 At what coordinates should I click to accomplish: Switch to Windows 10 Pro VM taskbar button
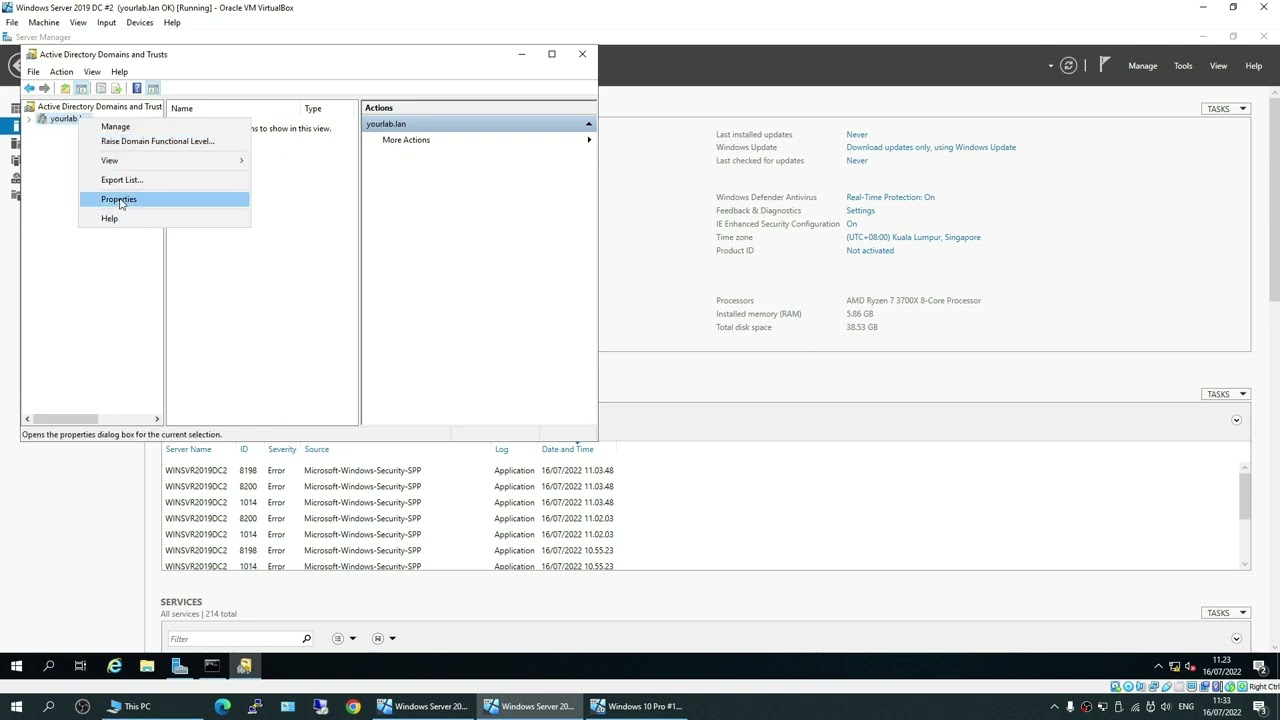pyautogui.click(x=636, y=707)
